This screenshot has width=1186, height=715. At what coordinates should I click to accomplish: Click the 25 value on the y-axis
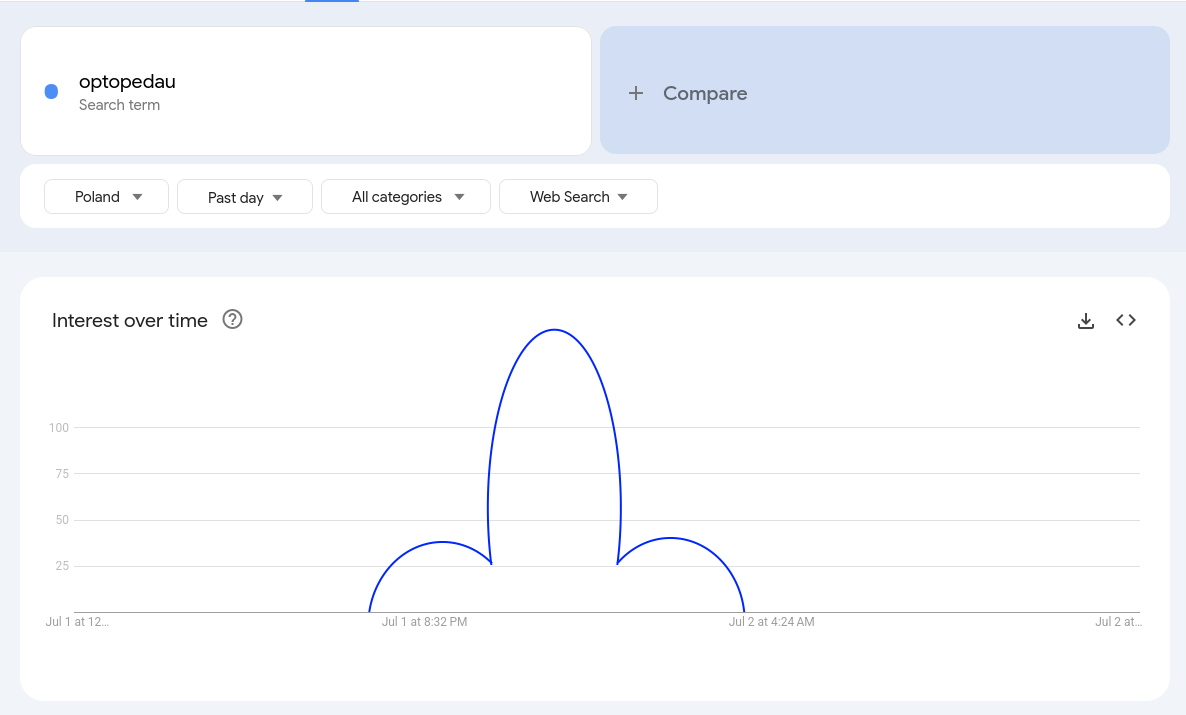62,566
